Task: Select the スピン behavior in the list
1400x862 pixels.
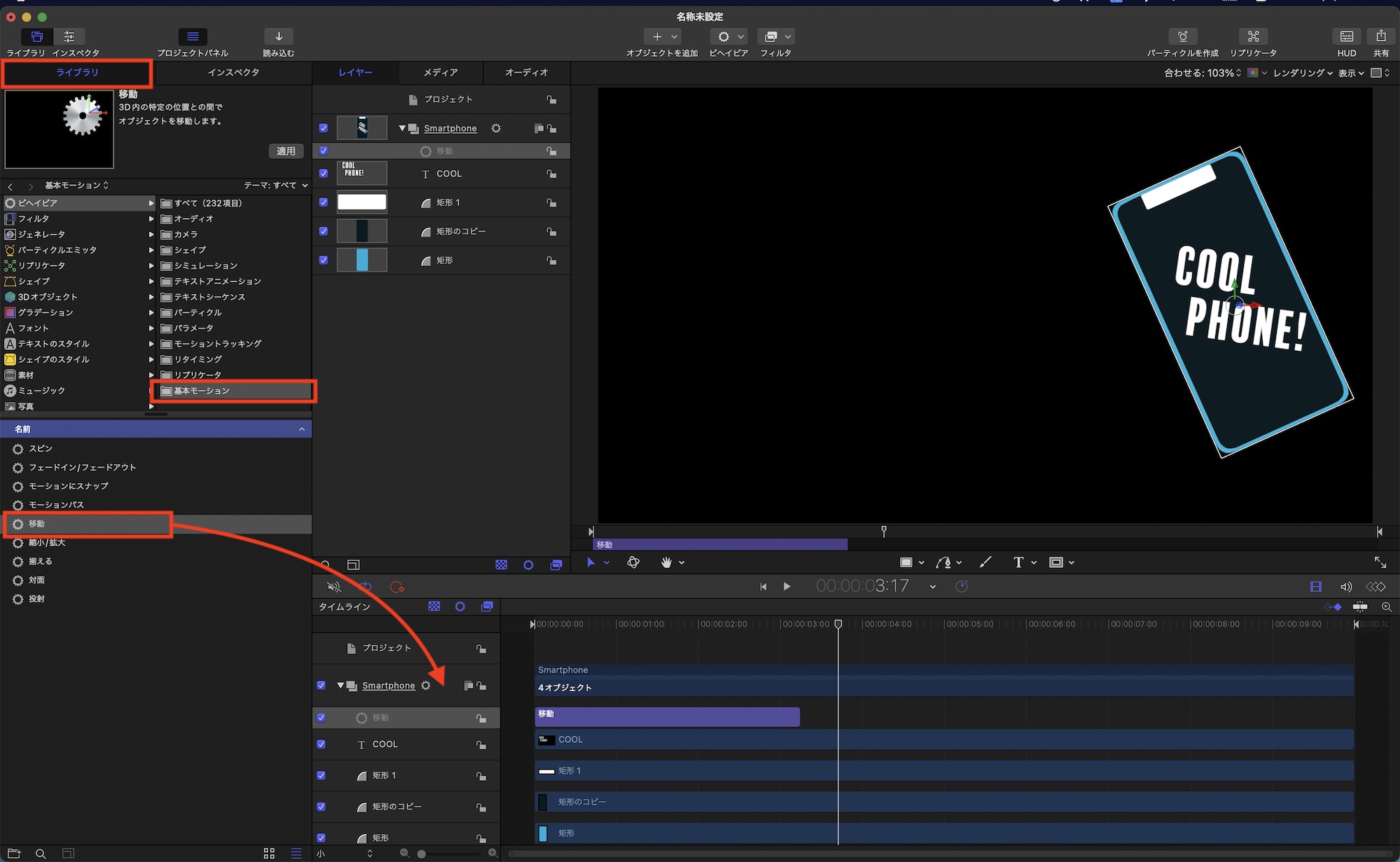Action: click(x=41, y=449)
